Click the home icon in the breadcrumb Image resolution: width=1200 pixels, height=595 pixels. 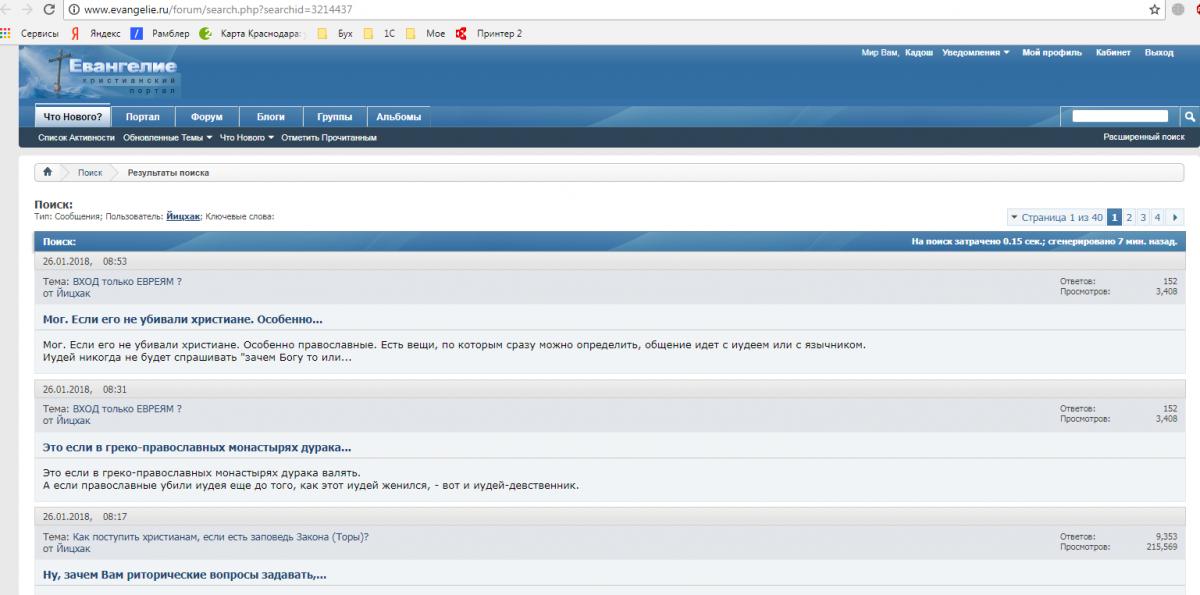[x=47, y=172]
